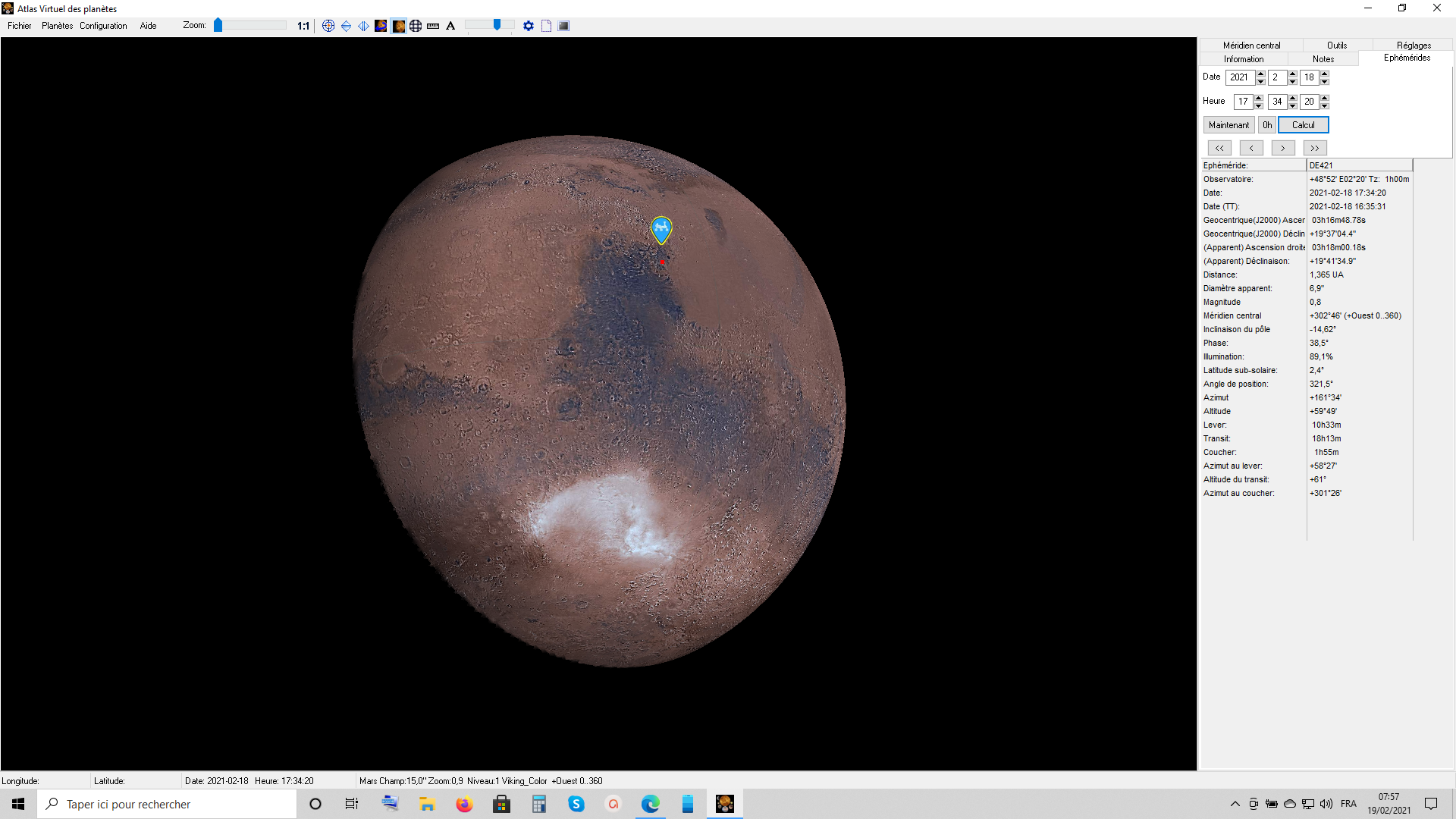
Task: Select the ruler distance measuring tool
Action: 433,26
